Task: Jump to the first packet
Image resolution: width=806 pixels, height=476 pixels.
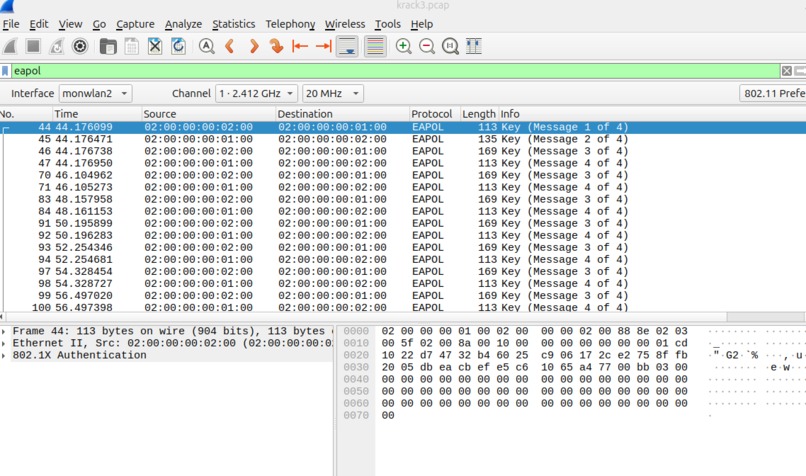Action: pos(300,46)
